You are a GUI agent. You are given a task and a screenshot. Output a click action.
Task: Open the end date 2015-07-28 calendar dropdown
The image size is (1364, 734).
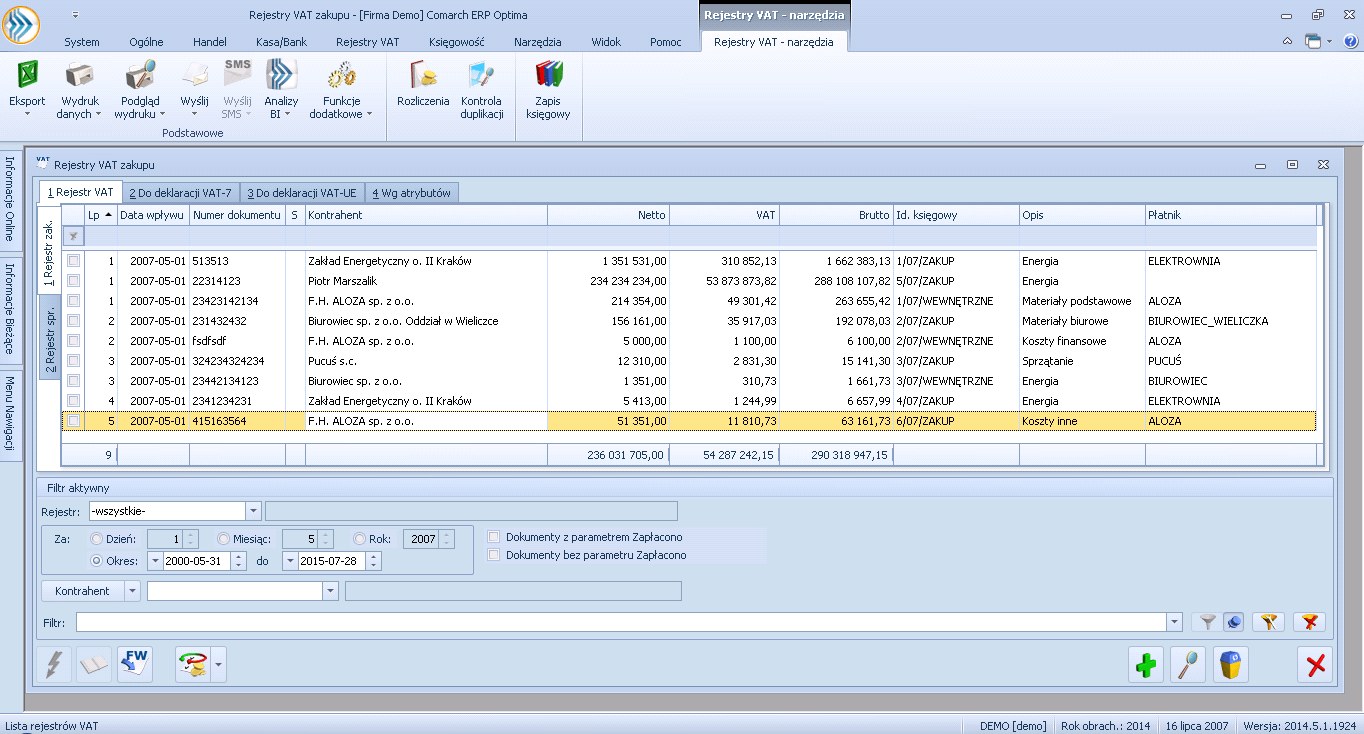click(x=290, y=561)
